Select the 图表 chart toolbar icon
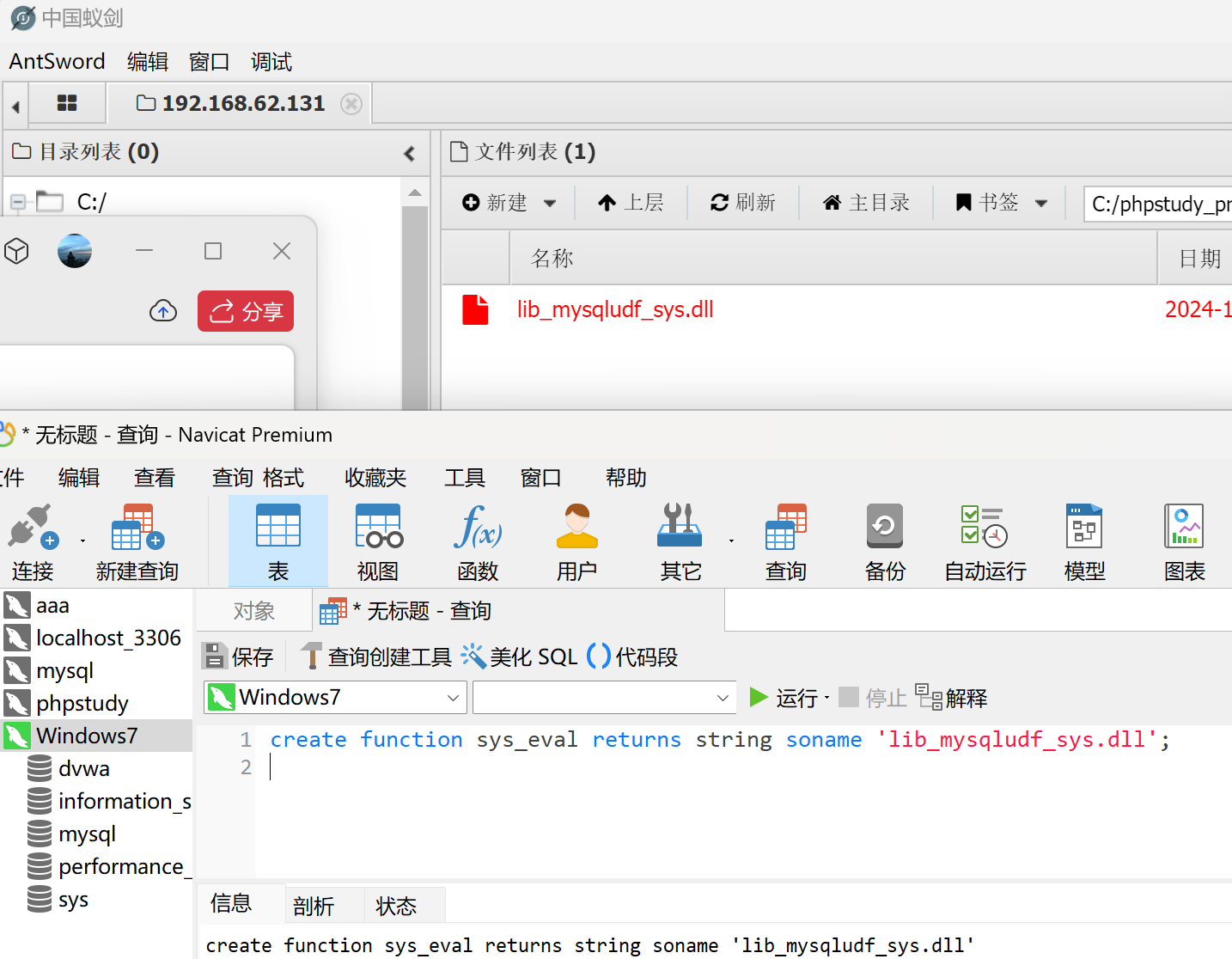 click(1184, 543)
